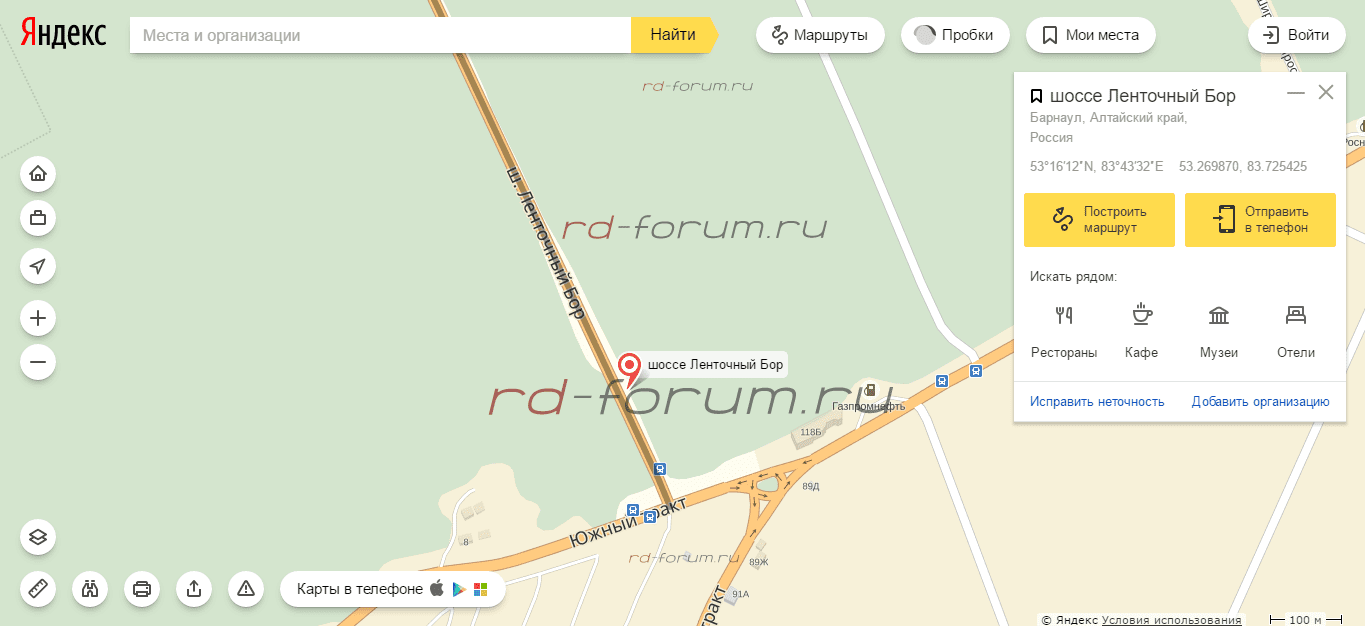Open Мои места bookmarks
1365x626 pixels.
1090,35
